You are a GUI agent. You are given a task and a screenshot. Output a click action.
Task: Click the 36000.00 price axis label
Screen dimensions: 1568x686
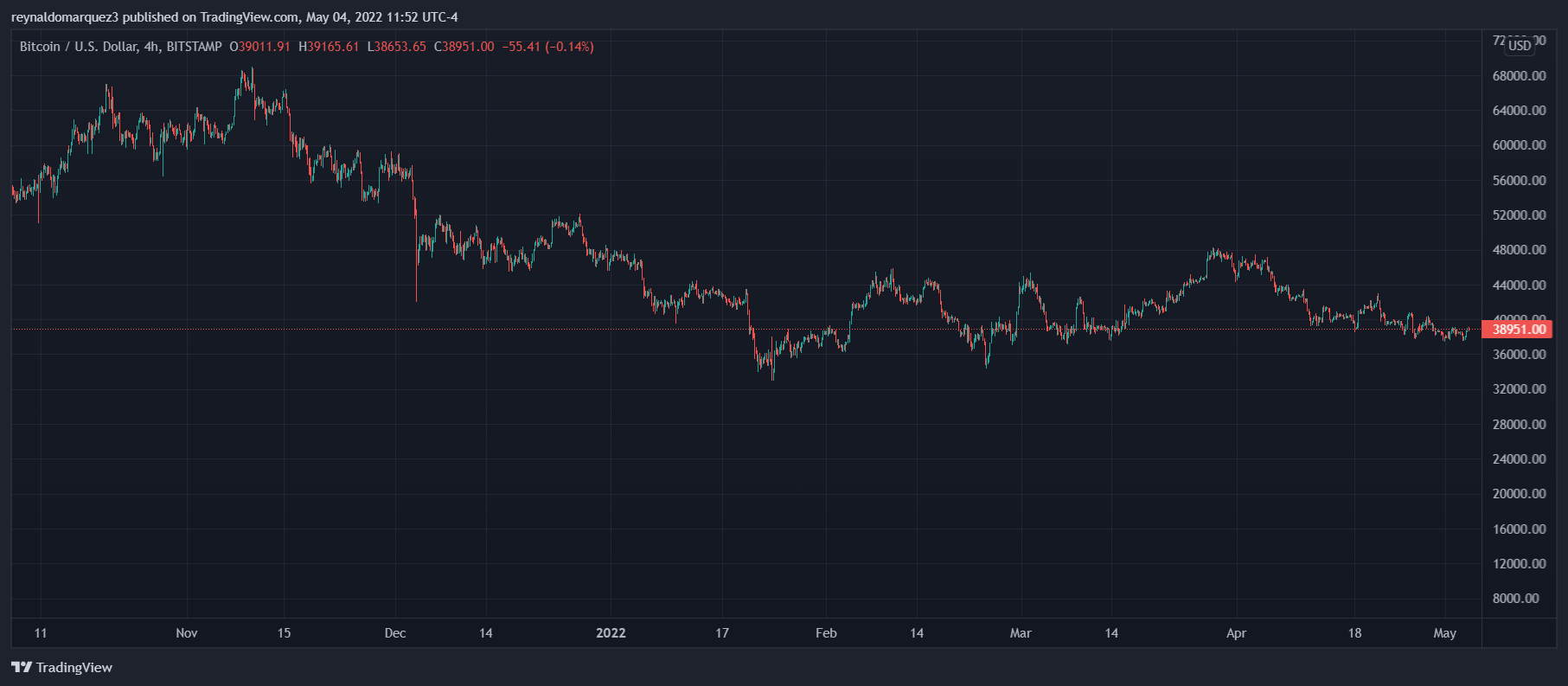tap(1519, 355)
